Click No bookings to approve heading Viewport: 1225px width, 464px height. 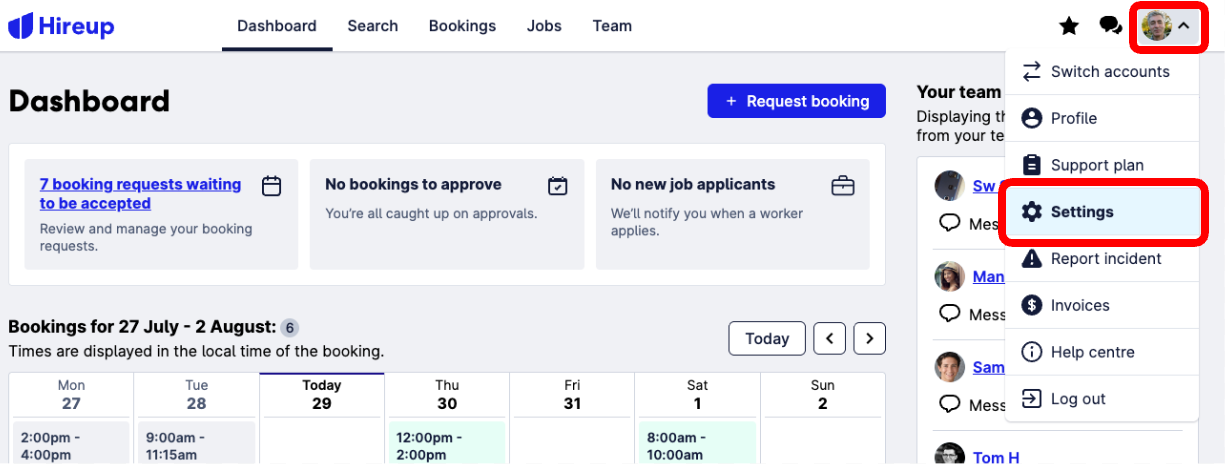point(413,185)
